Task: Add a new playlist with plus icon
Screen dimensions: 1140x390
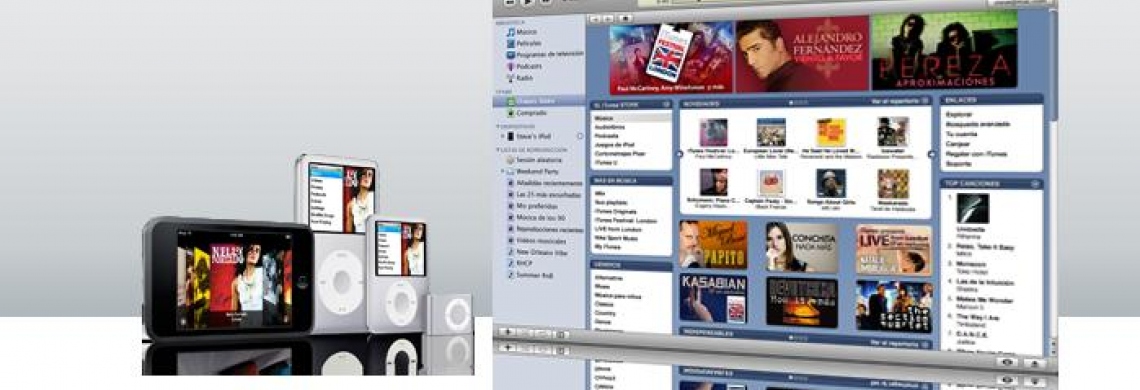Action: (x=507, y=332)
